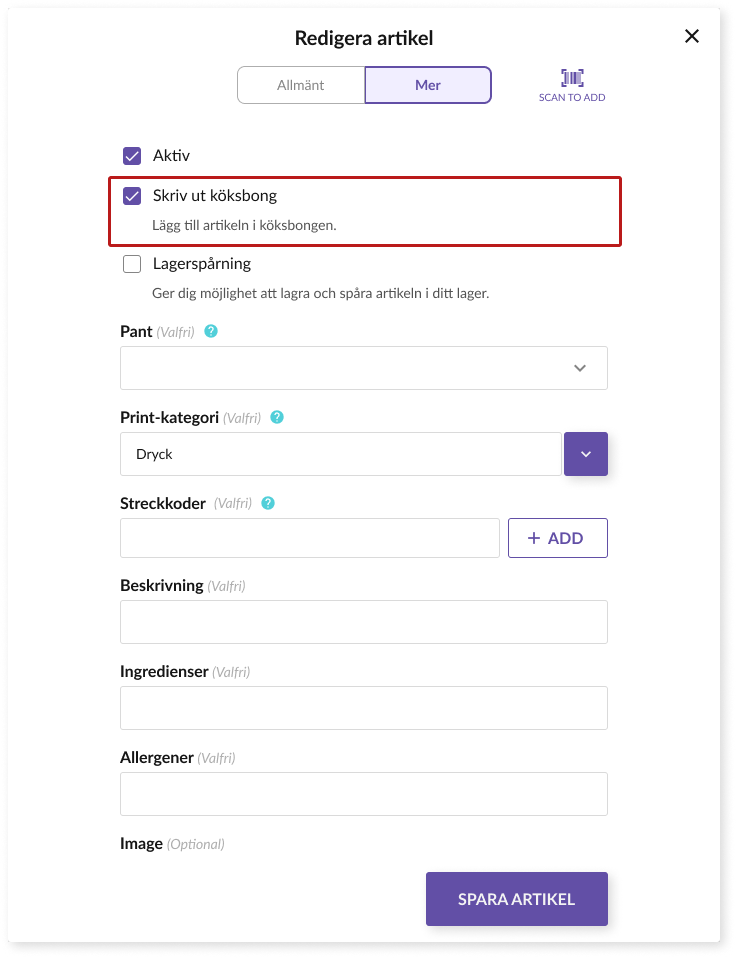The image size is (736, 958).
Task: Enable the Lagerspårning checkbox
Action: tap(132, 264)
